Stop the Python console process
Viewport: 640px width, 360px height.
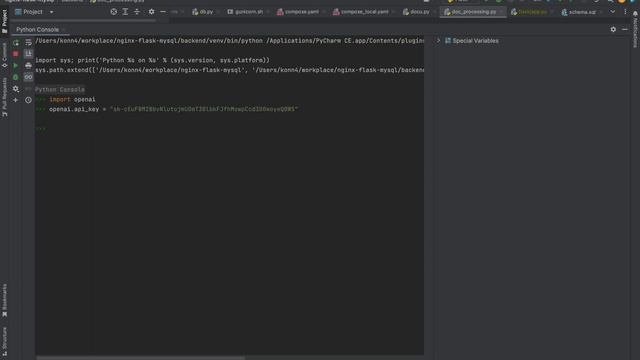(16, 54)
